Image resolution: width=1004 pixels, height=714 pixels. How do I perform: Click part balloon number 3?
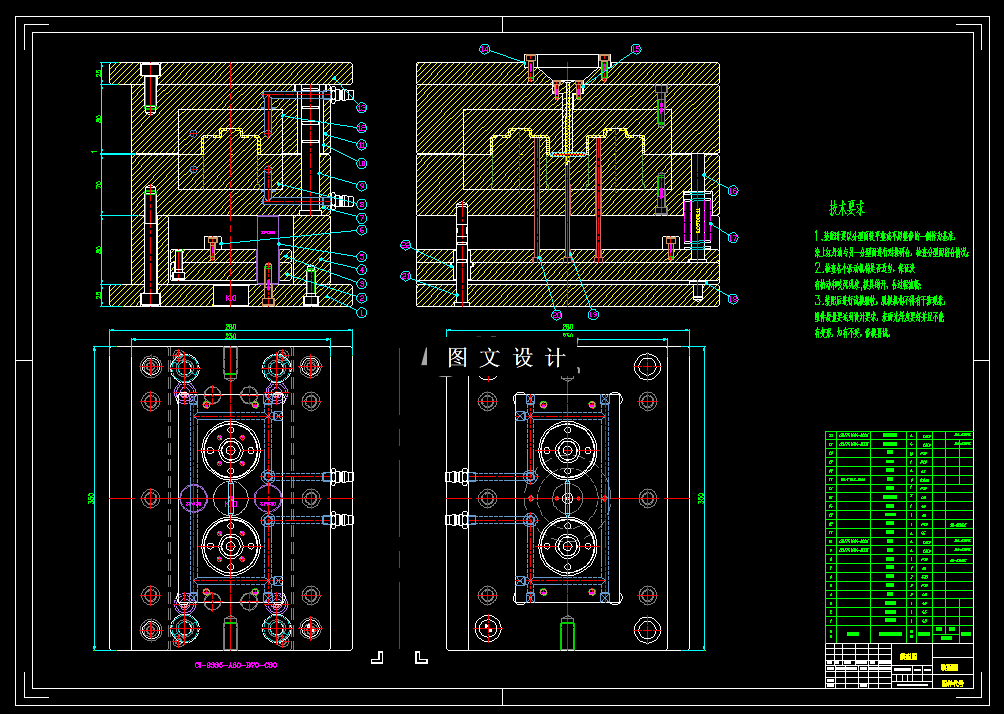click(x=361, y=284)
